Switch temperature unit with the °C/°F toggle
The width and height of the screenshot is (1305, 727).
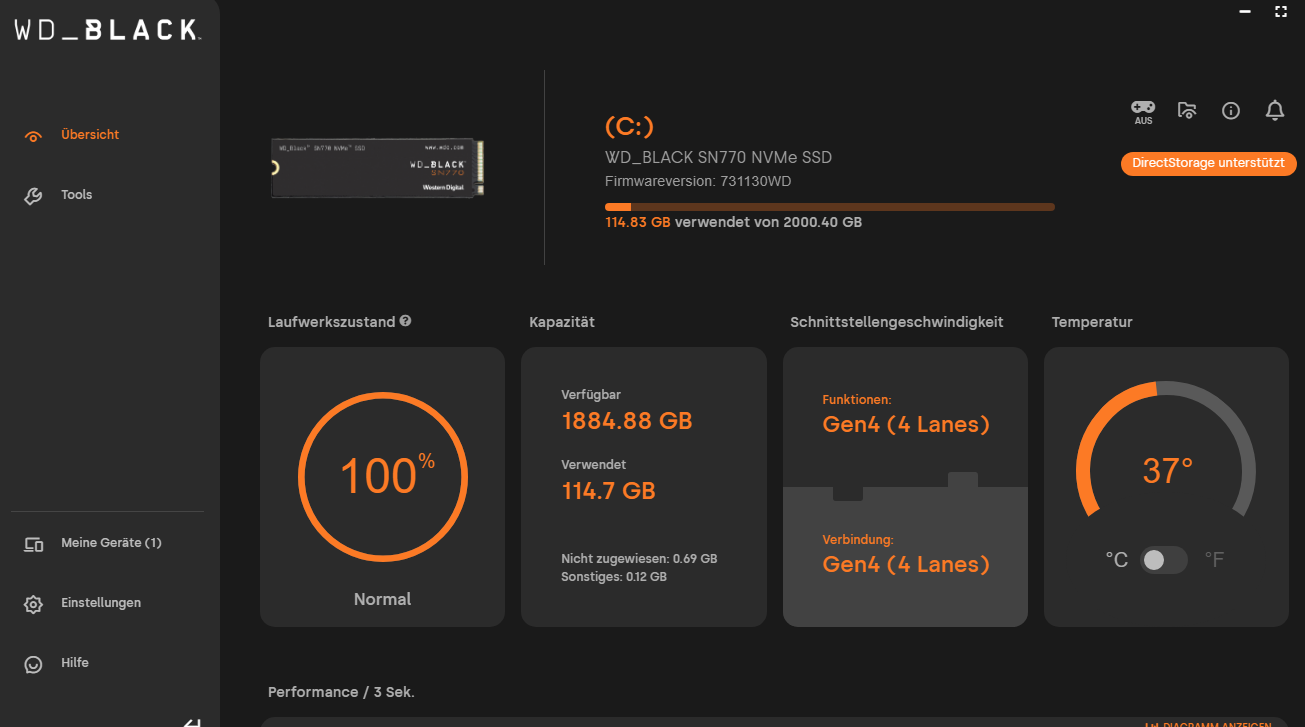[x=1165, y=560]
